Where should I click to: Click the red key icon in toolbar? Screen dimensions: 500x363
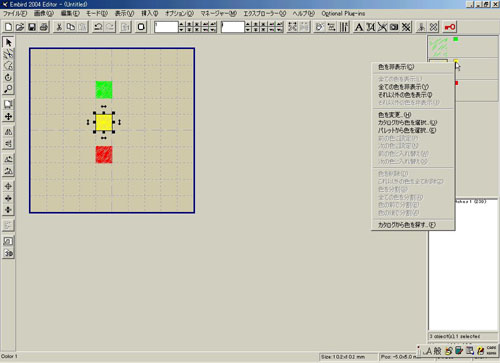coord(450,27)
